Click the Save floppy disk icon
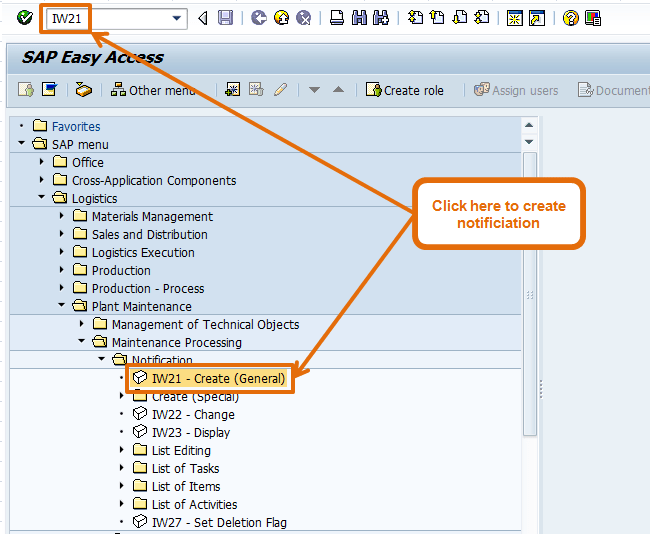Screen dimensions: 650x534 226,18
